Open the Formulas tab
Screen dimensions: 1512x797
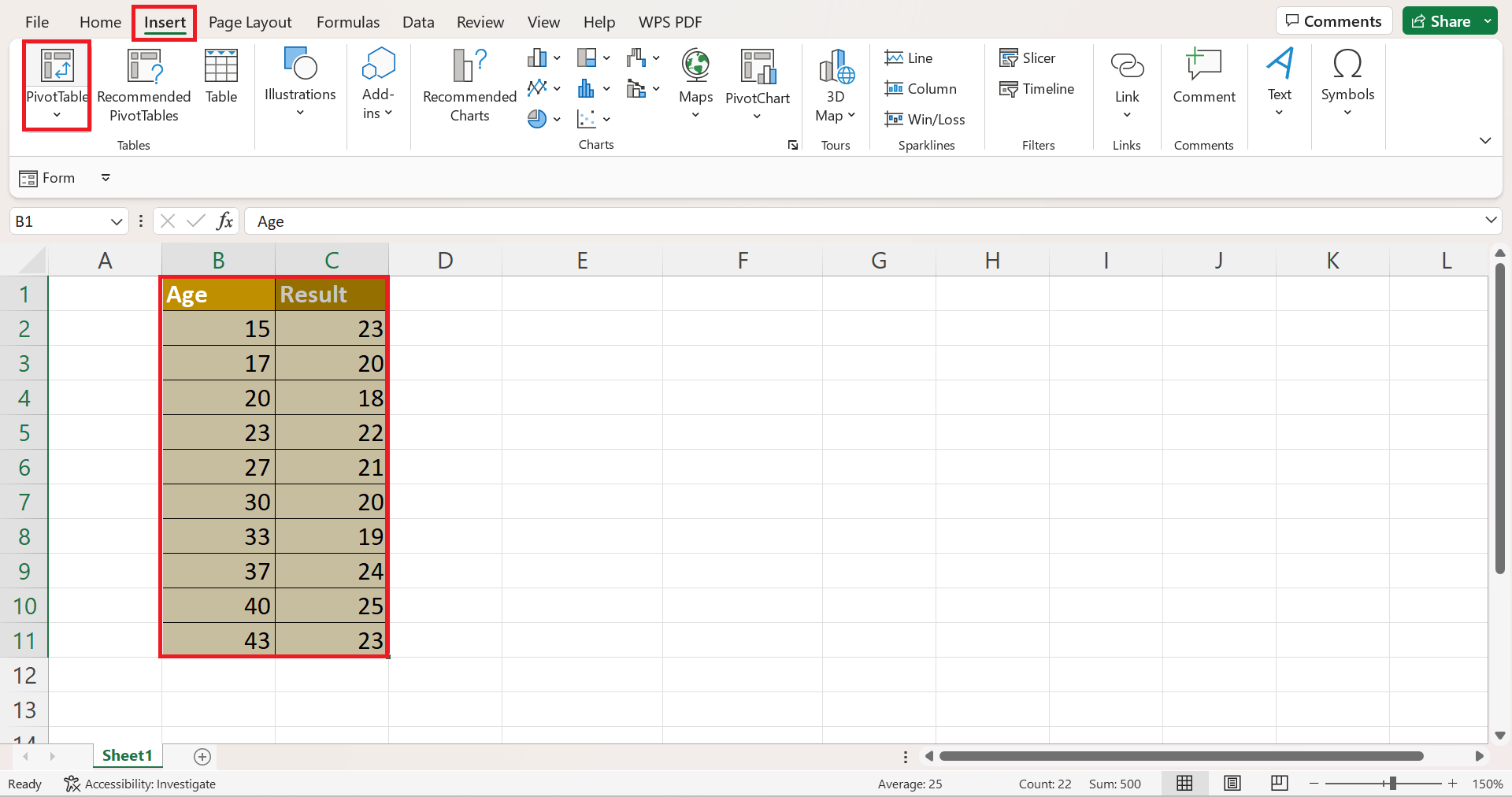[x=347, y=22]
